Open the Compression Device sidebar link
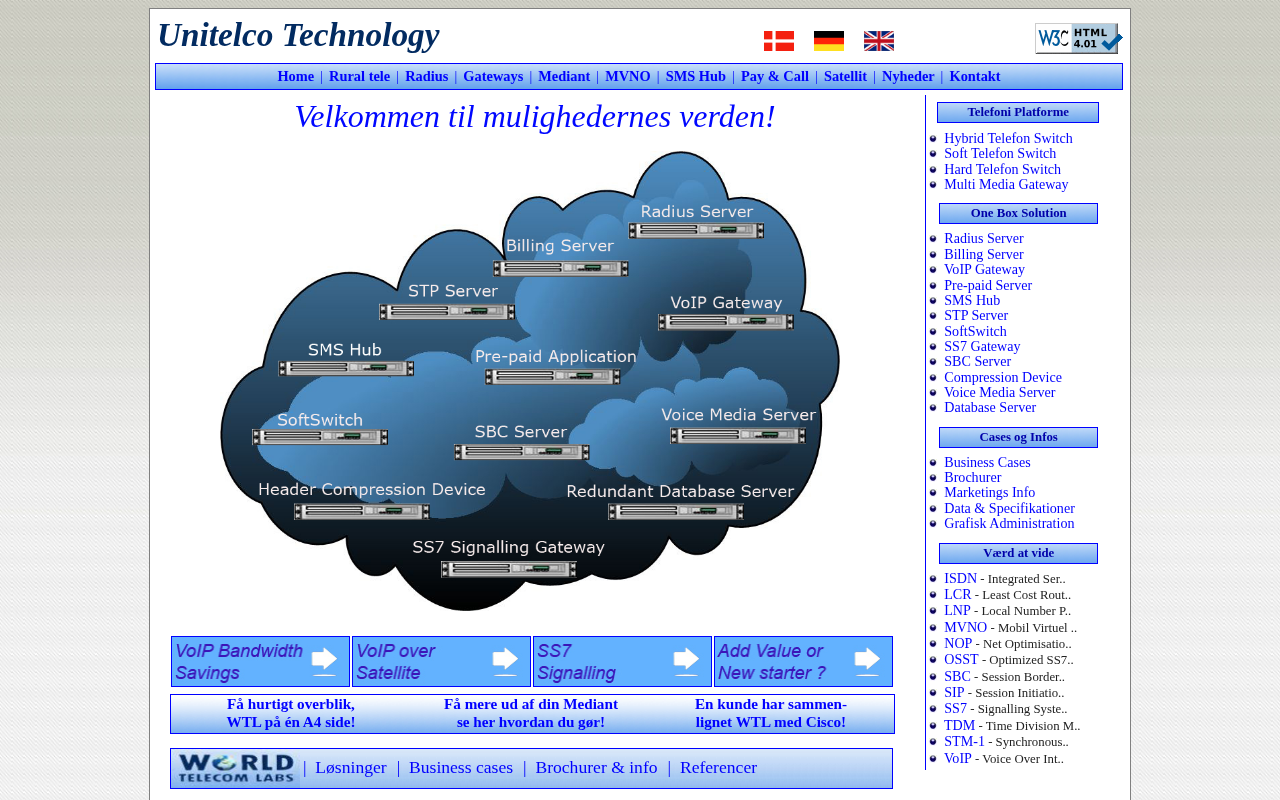The width and height of the screenshot is (1280, 800). pos(1003,378)
